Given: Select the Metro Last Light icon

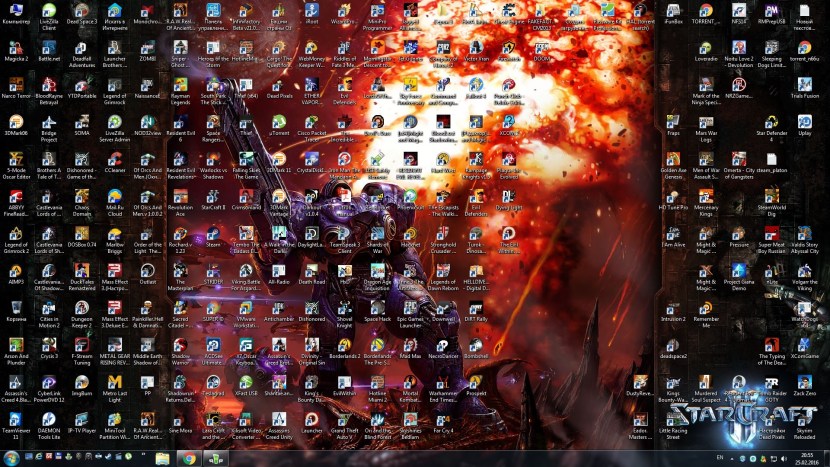Looking at the screenshot, I should coord(114,383).
